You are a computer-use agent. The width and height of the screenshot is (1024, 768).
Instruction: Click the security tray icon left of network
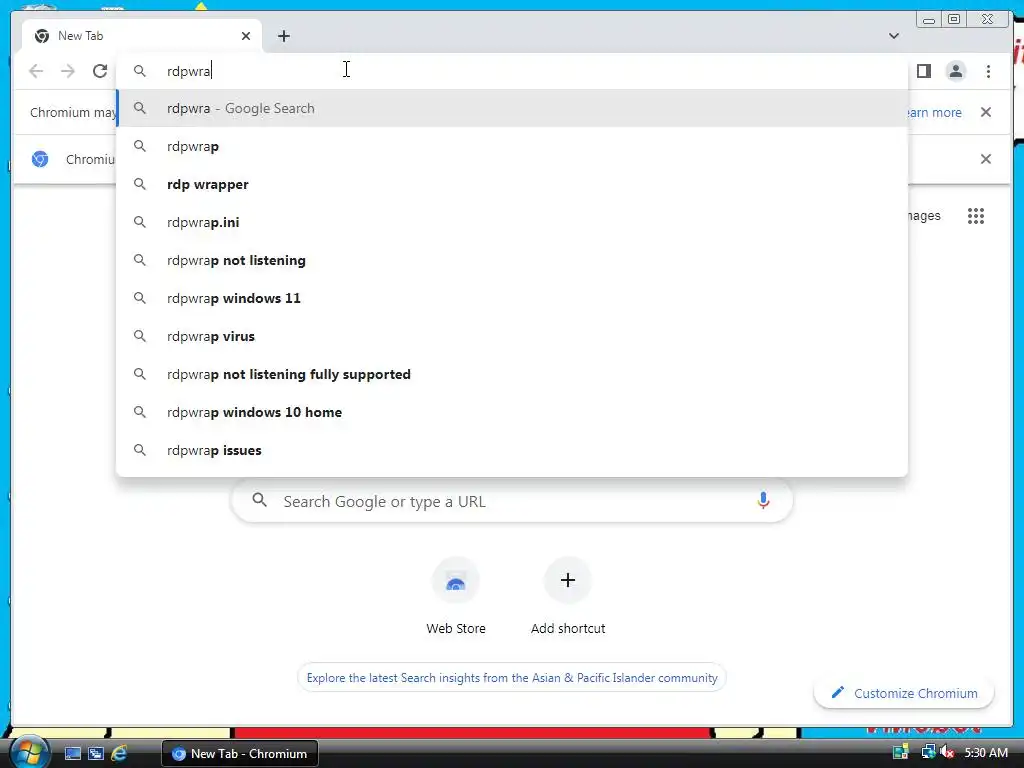901,752
